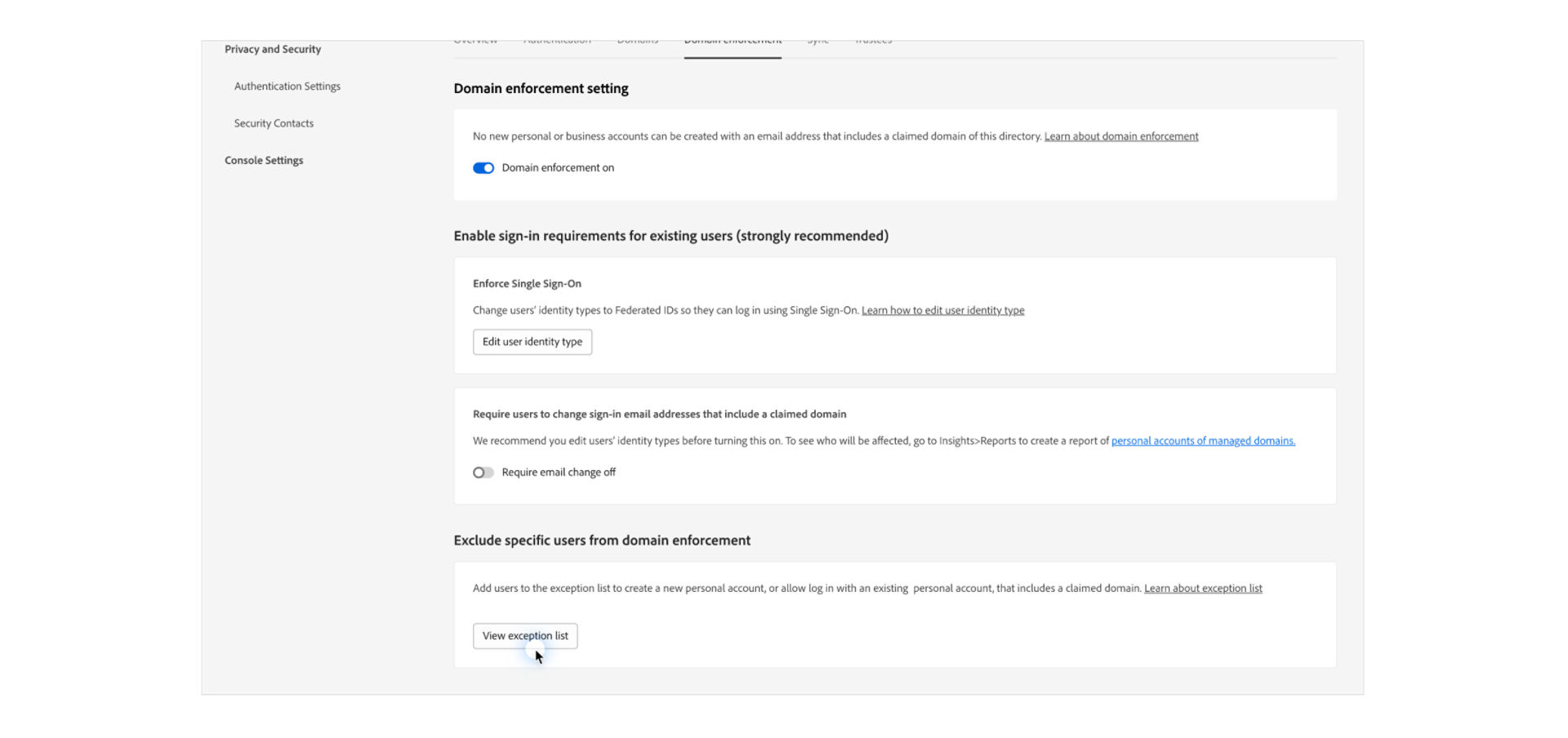
Task: Open Authentication Settings from the sidebar
Action: point(287,86)
